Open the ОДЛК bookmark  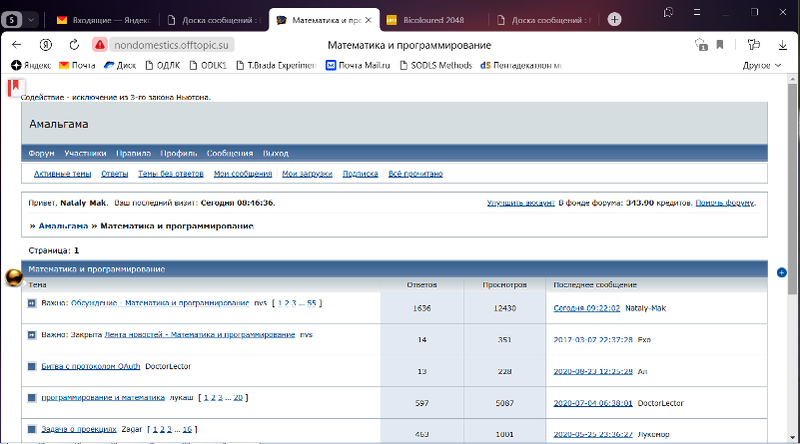pos(163,65)
